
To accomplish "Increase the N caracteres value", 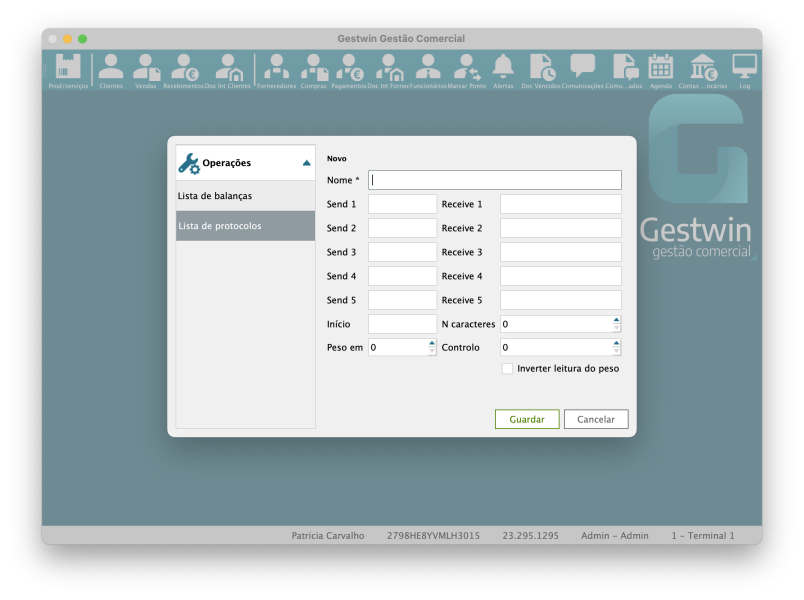I will coord(616,320).
